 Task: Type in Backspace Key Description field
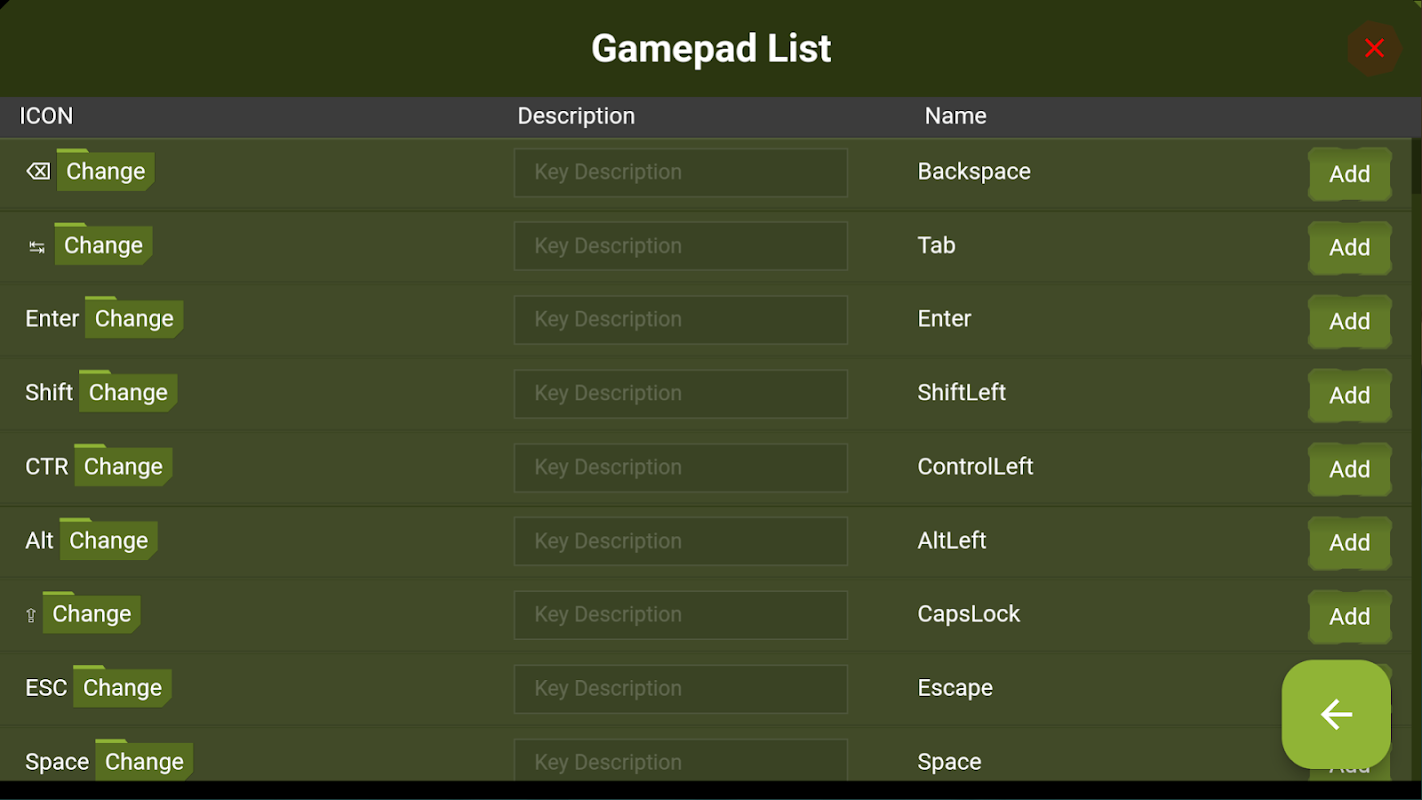pos(680,173)
